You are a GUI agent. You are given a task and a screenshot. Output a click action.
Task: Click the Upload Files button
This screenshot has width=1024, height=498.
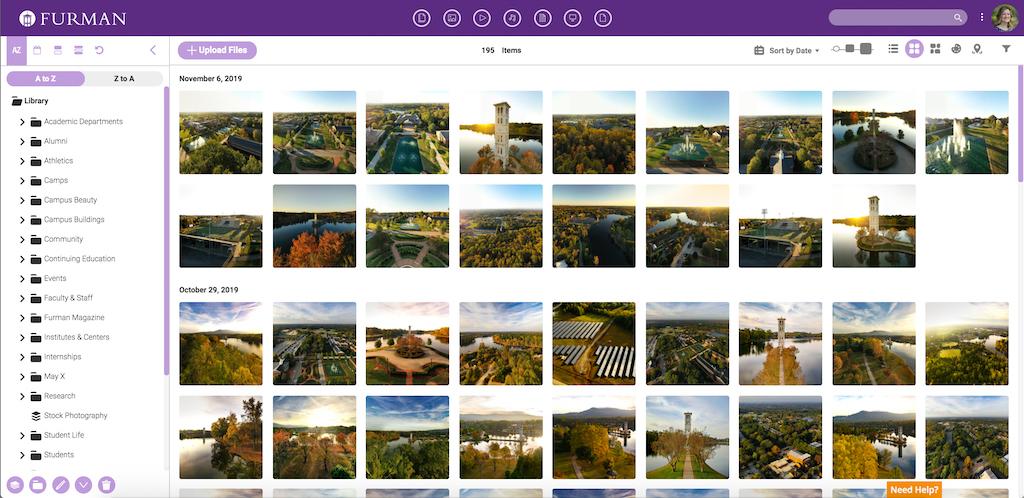pyautogui.click(x=217, y=50)
